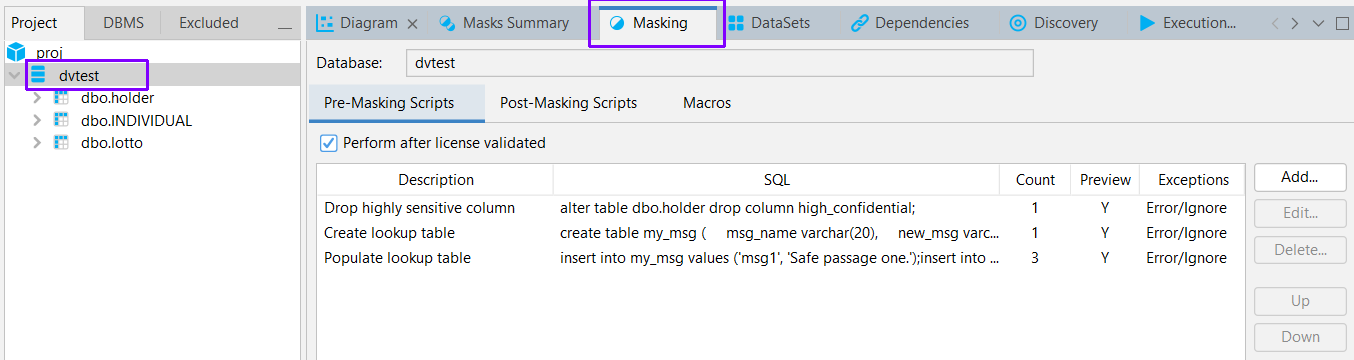Click the Discovery target icon

(1018, 23)
